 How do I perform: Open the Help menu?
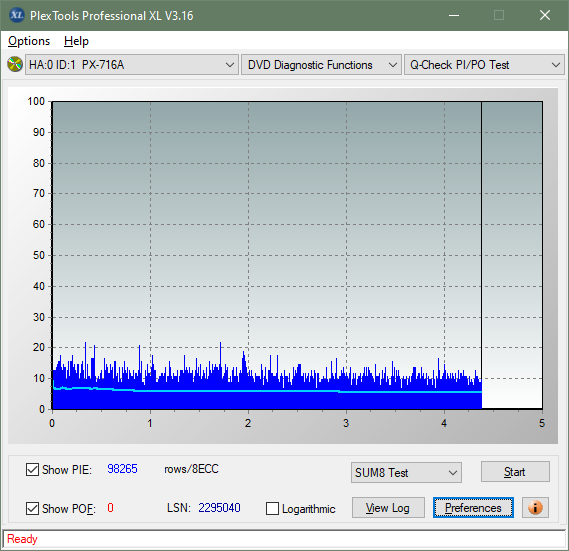click(x=76, y=41)
